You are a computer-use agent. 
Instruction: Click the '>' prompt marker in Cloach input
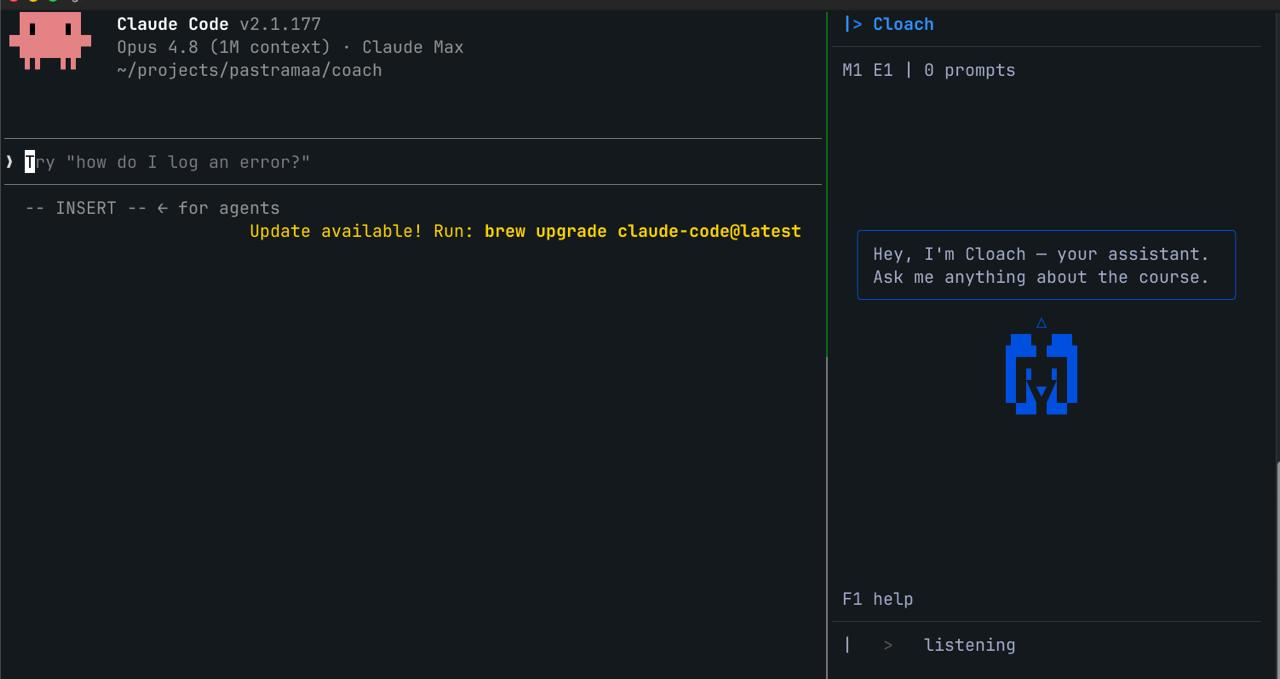888,645
